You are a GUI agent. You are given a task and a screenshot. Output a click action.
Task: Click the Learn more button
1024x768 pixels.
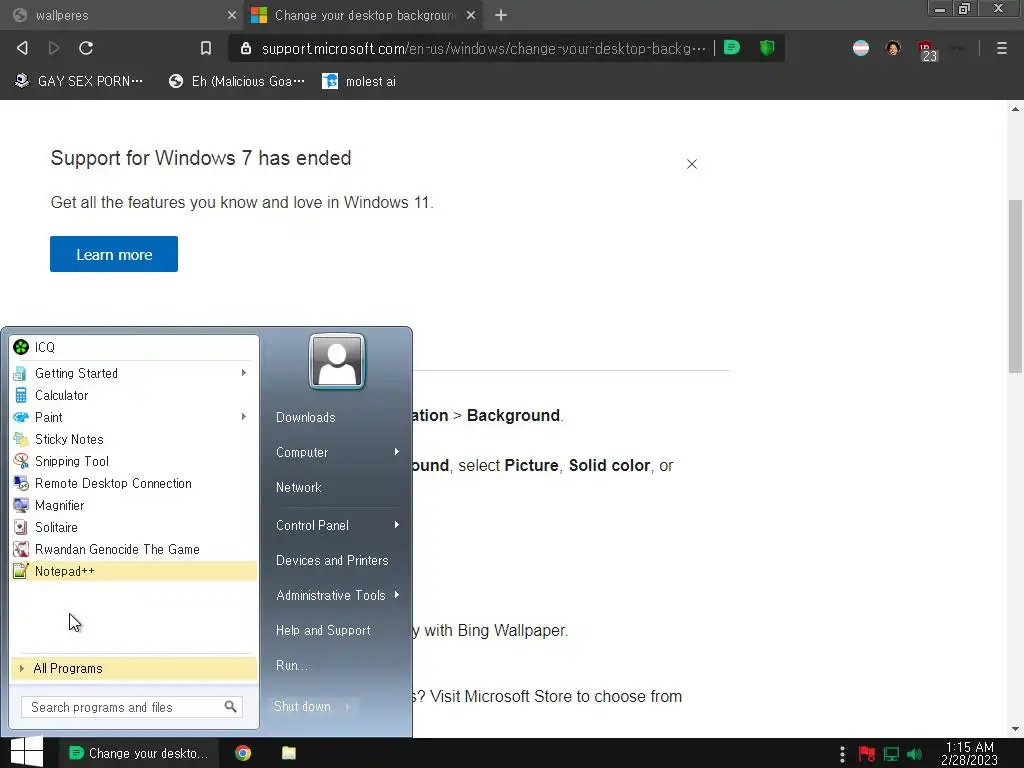pyautogui.click(x=114, y=254)
